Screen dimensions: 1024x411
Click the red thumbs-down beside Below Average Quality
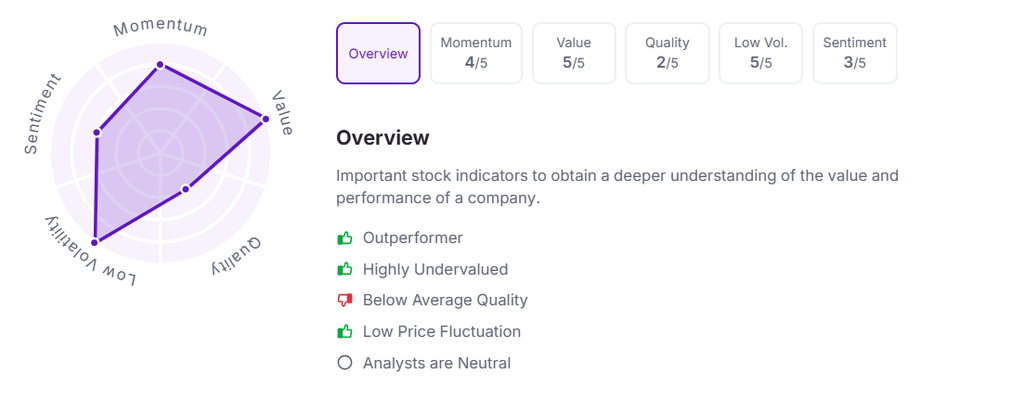click(345, 300)
